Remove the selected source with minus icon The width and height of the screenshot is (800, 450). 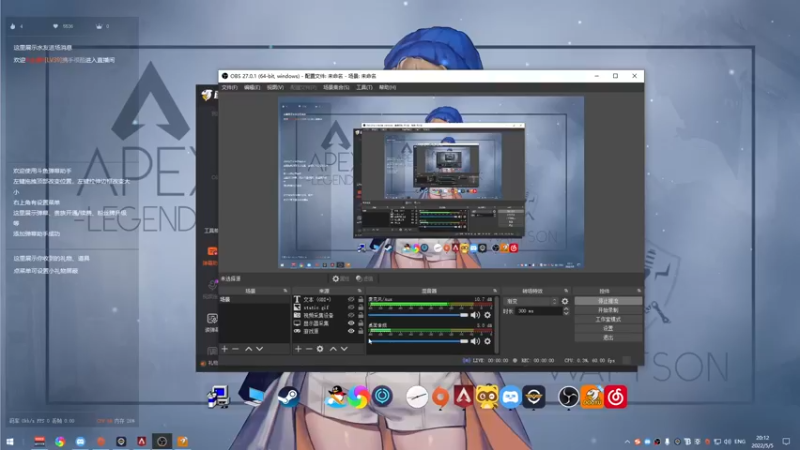click(x=309, y=349)
